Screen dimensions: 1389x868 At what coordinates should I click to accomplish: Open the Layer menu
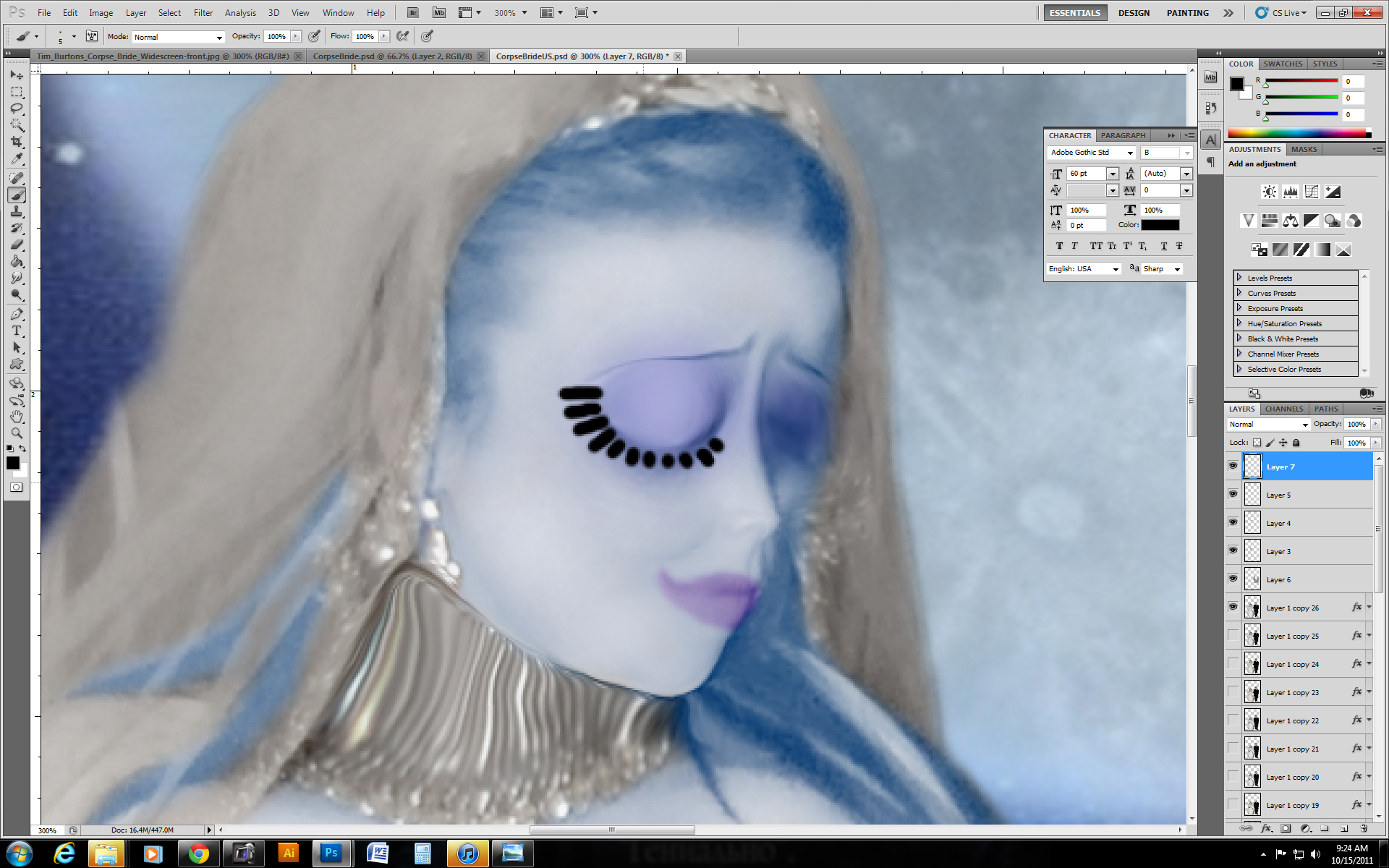[x=136, y=13]
